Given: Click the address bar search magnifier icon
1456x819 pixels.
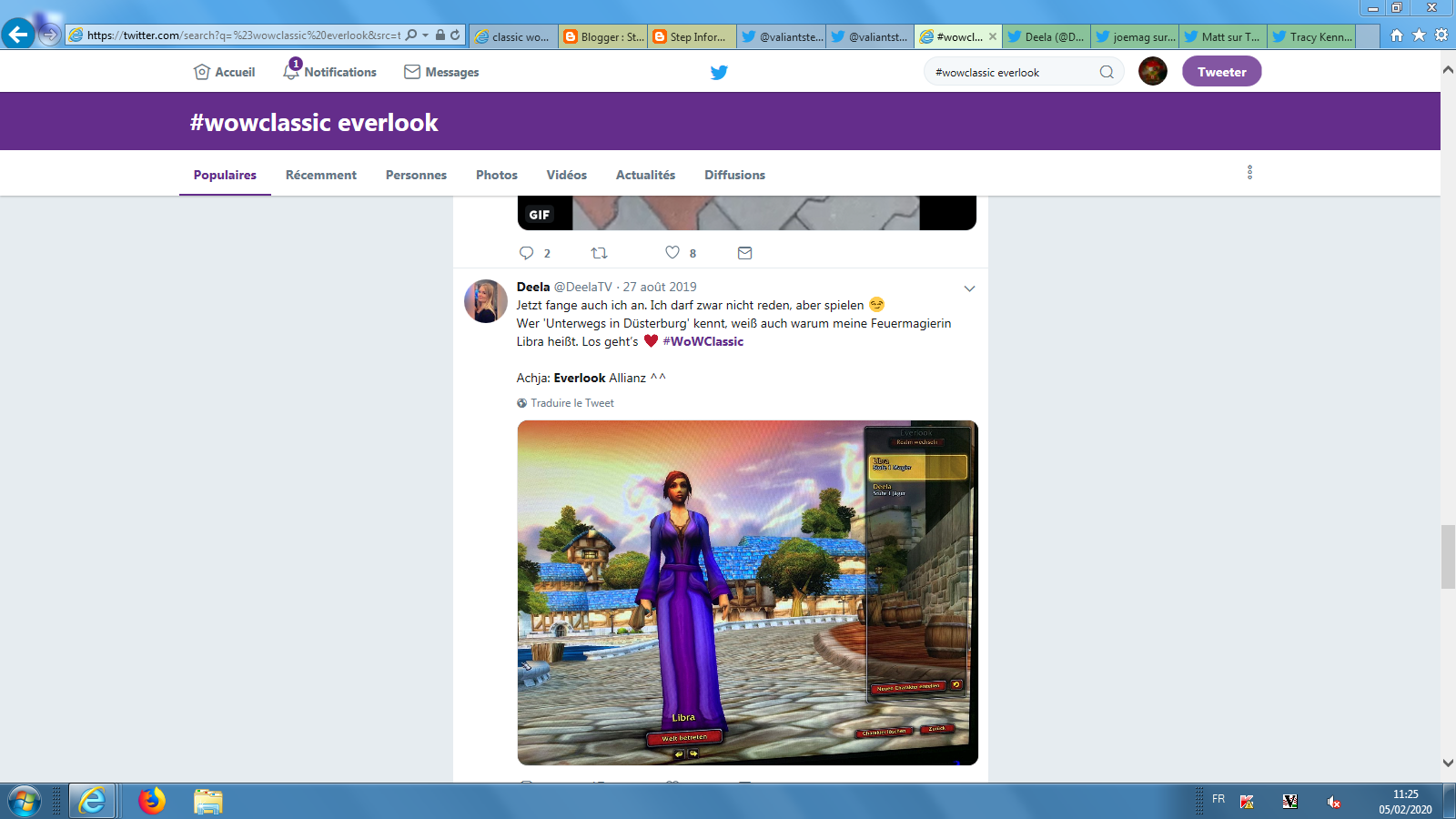Looking at the screenshot, I should click(411, 35).
